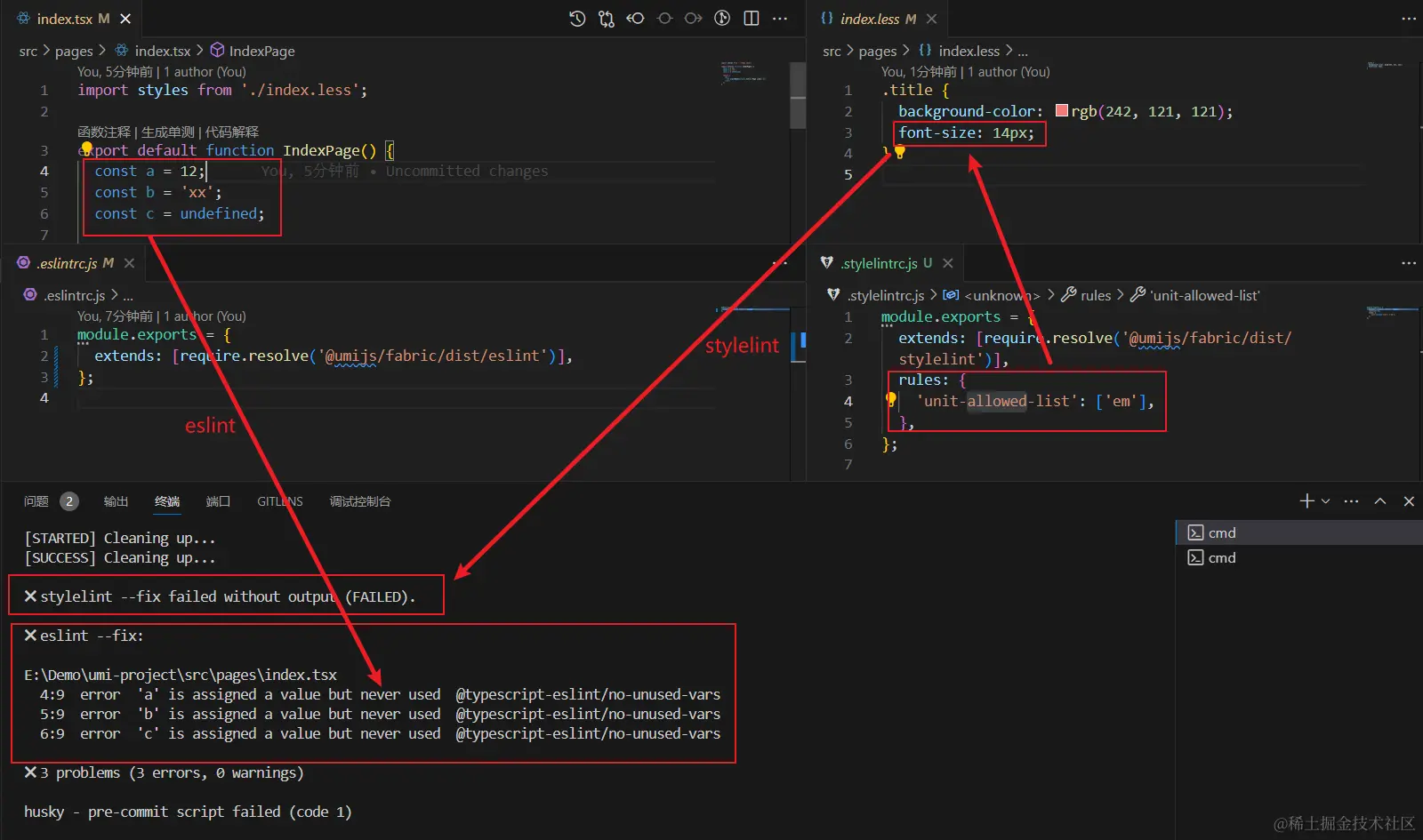Open the 调试控制台 (Debug Console) tab

pyautogui.click(x=360, y=501)
